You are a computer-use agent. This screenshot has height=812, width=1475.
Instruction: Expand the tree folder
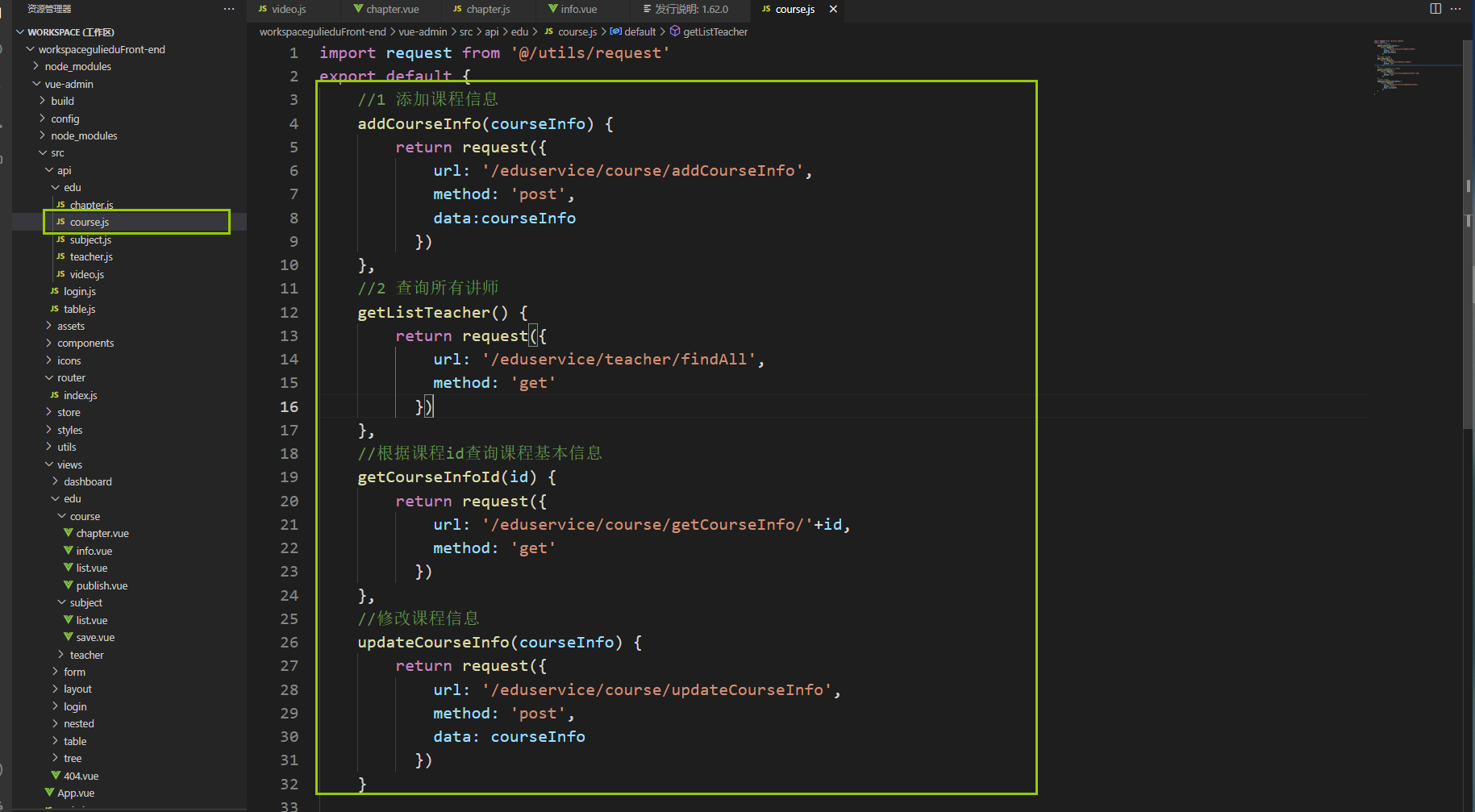[56, 758]
